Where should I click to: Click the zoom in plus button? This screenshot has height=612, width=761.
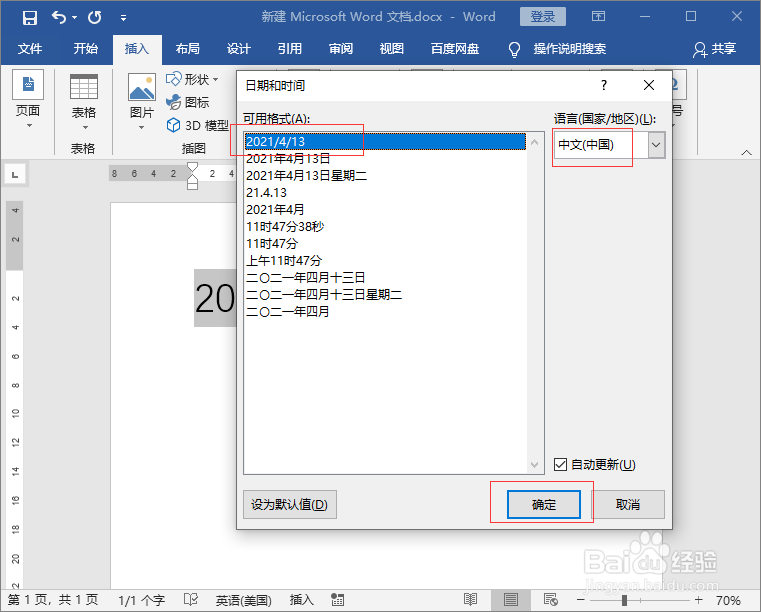(698, 600)
